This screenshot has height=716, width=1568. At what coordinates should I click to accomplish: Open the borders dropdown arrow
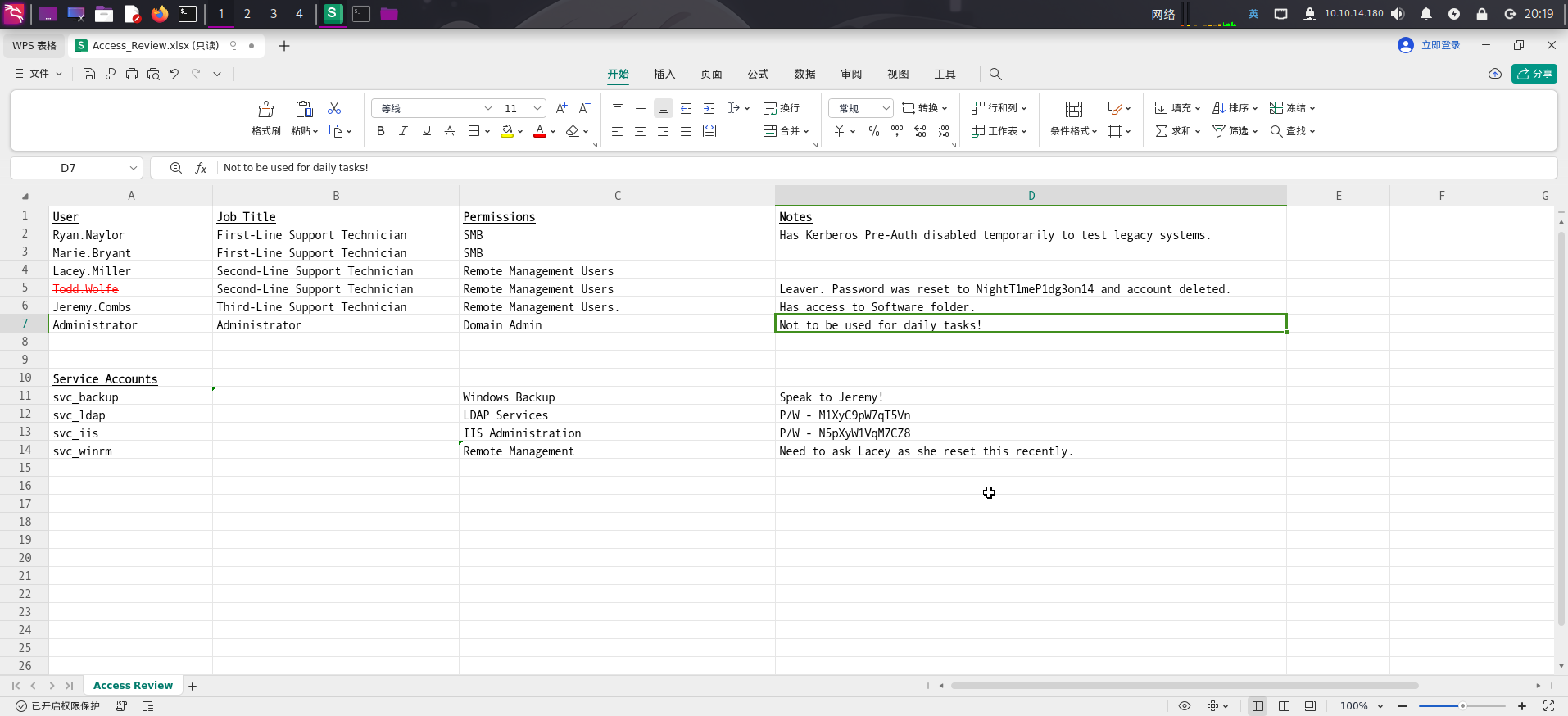(x=487, y=131)
